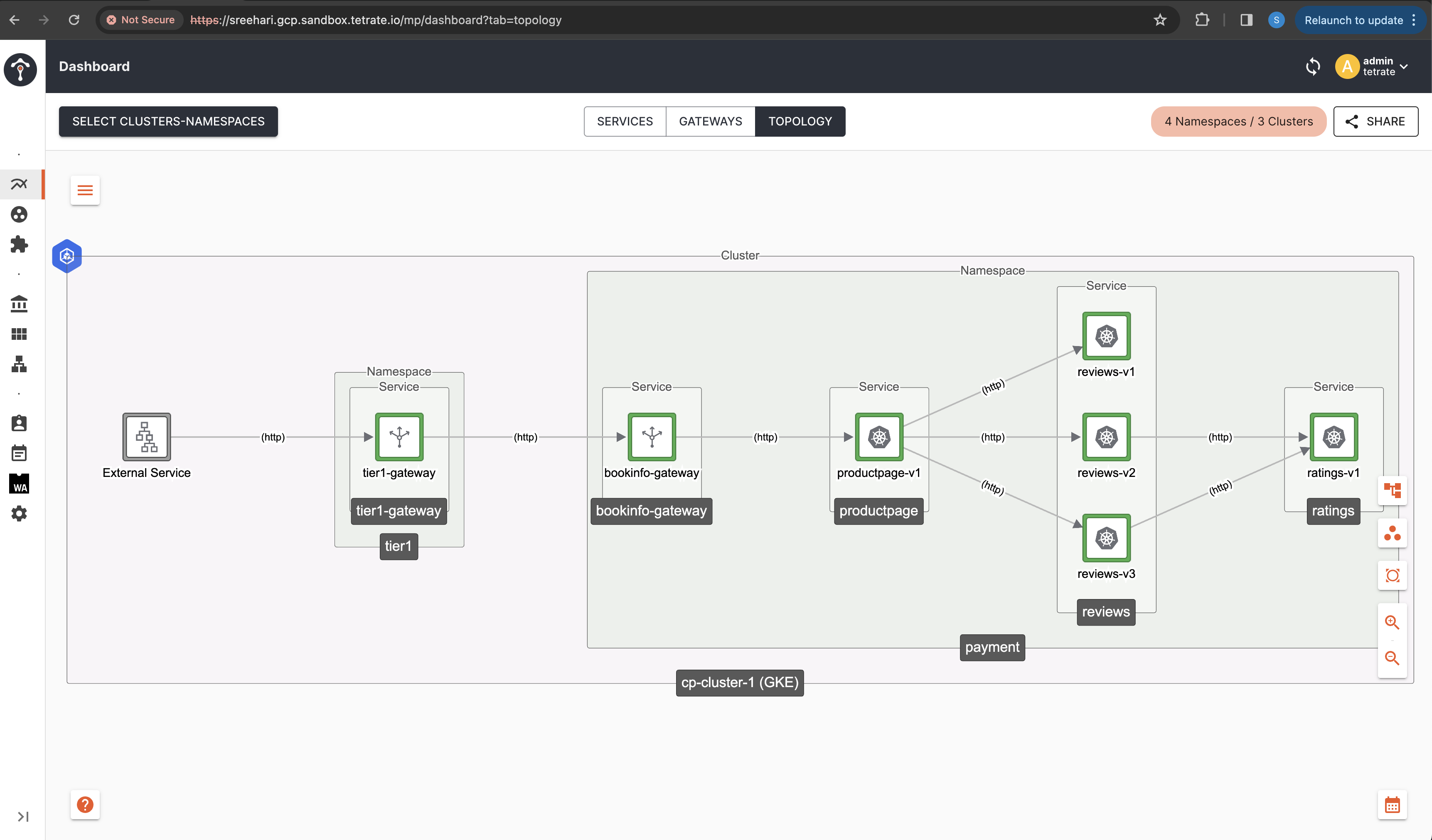
Task: Click the SELECT CLUSTERS-NAMESPACES button
Action: point(168,121)
